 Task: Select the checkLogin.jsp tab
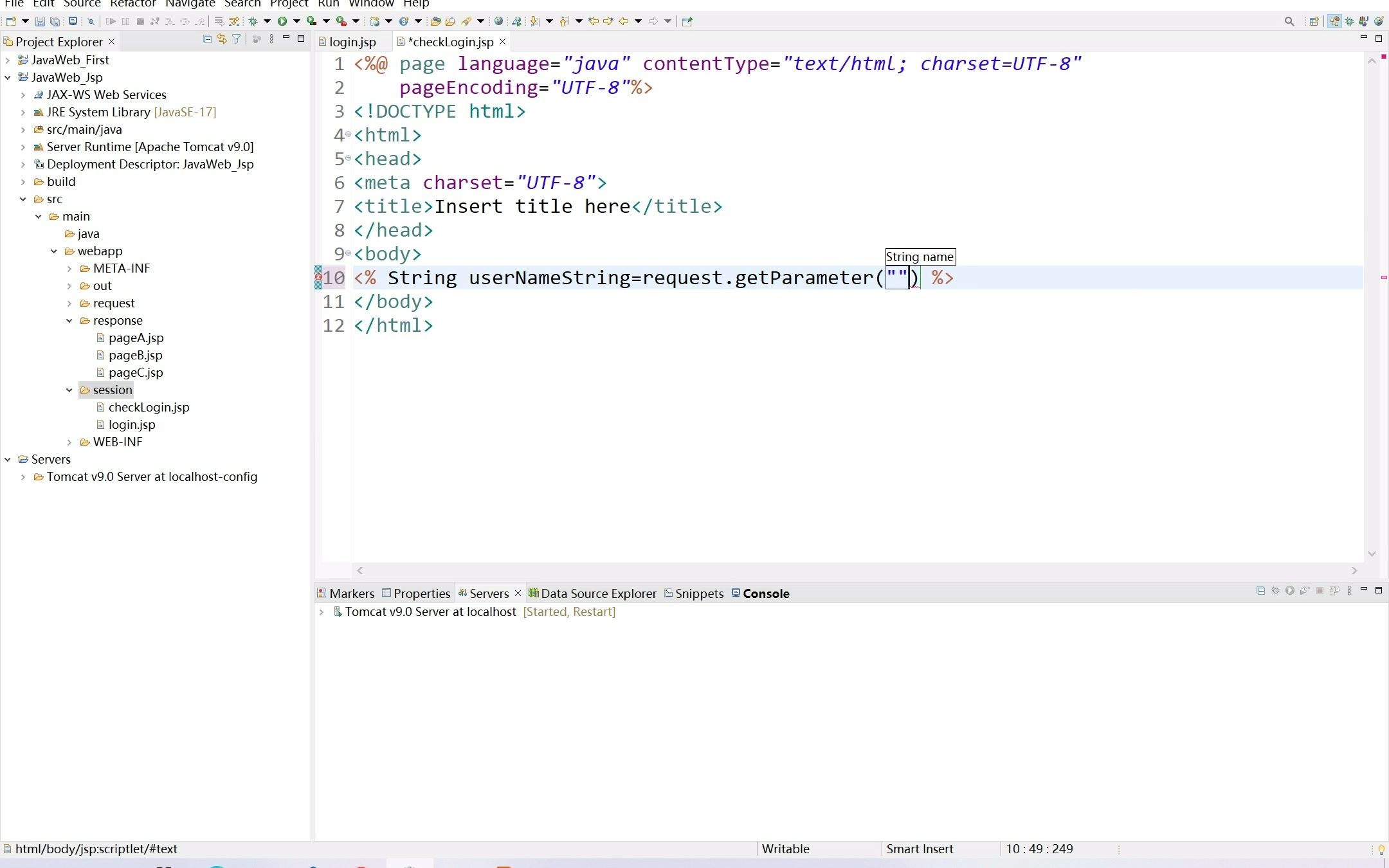coord(450,41)
